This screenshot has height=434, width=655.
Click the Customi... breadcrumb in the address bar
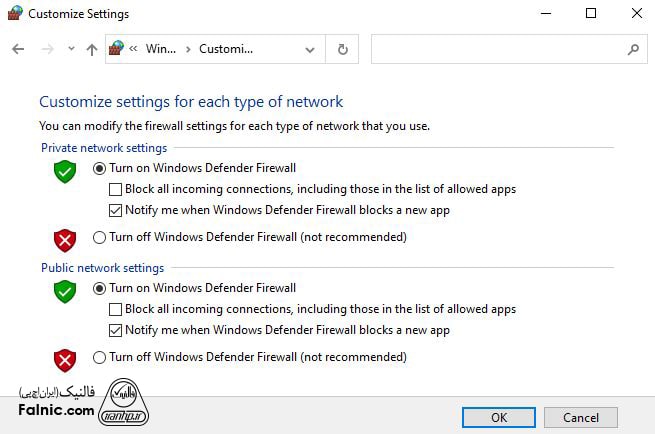226,49
